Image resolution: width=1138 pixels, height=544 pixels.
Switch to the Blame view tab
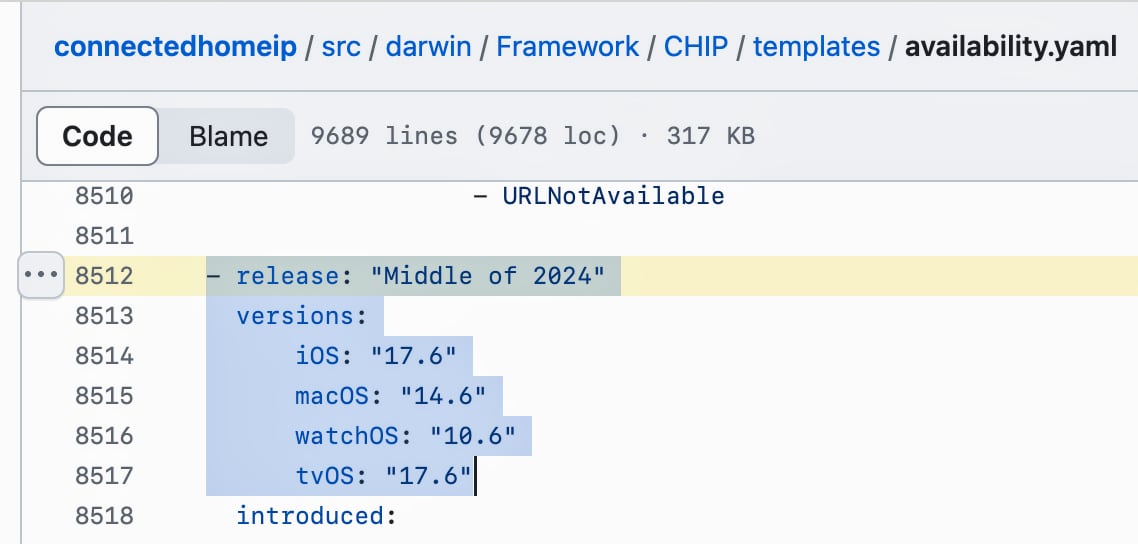228,136
